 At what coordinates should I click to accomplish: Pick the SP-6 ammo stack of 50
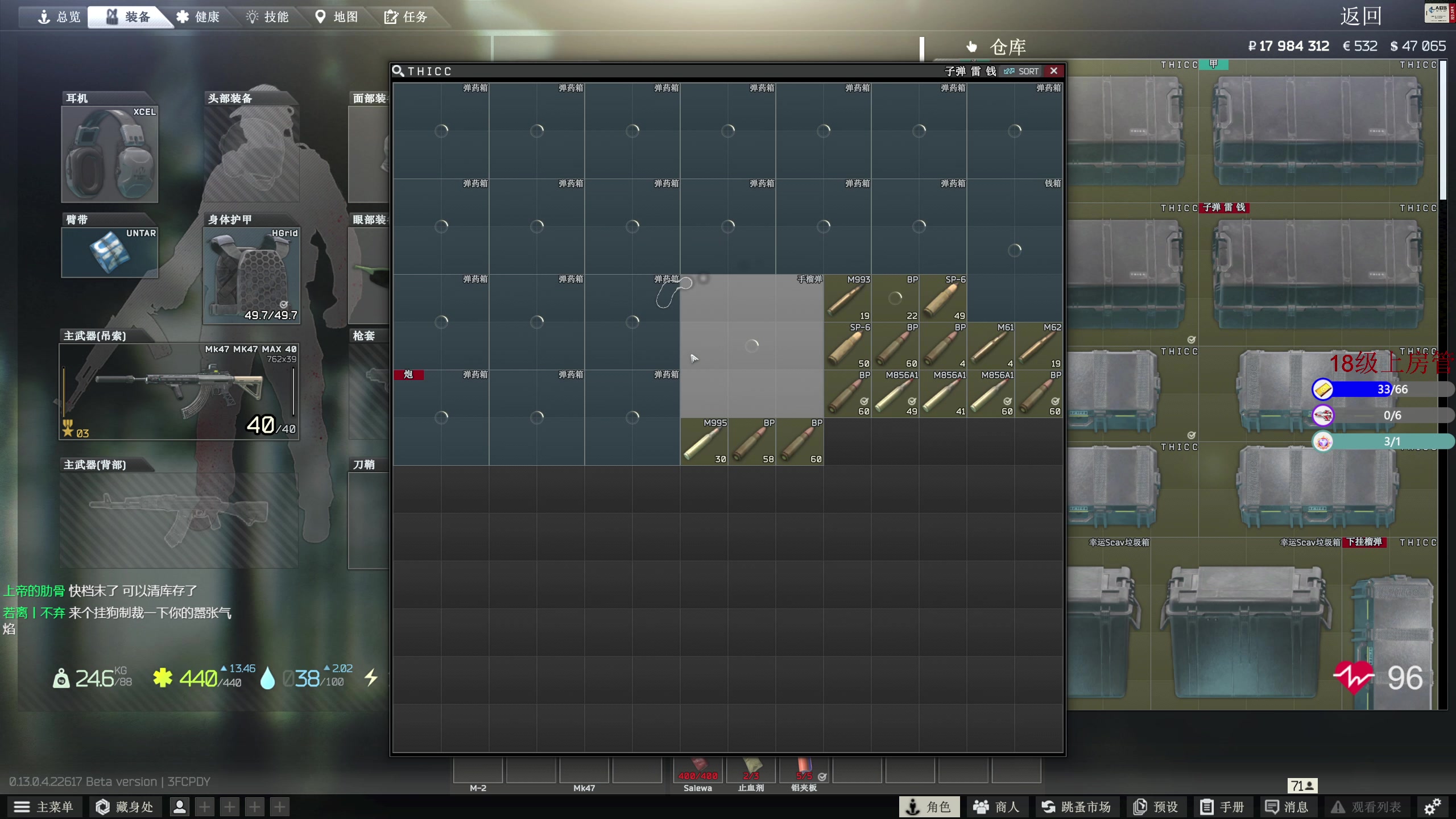coord(847,346)
